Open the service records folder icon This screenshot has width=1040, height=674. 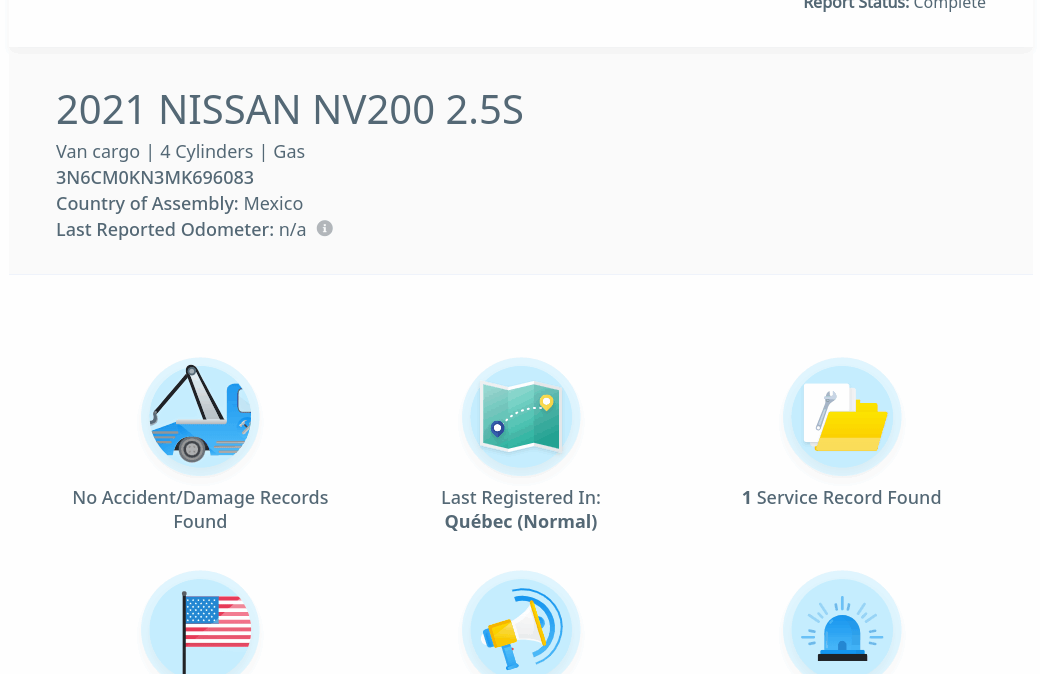tap(841, 416)
